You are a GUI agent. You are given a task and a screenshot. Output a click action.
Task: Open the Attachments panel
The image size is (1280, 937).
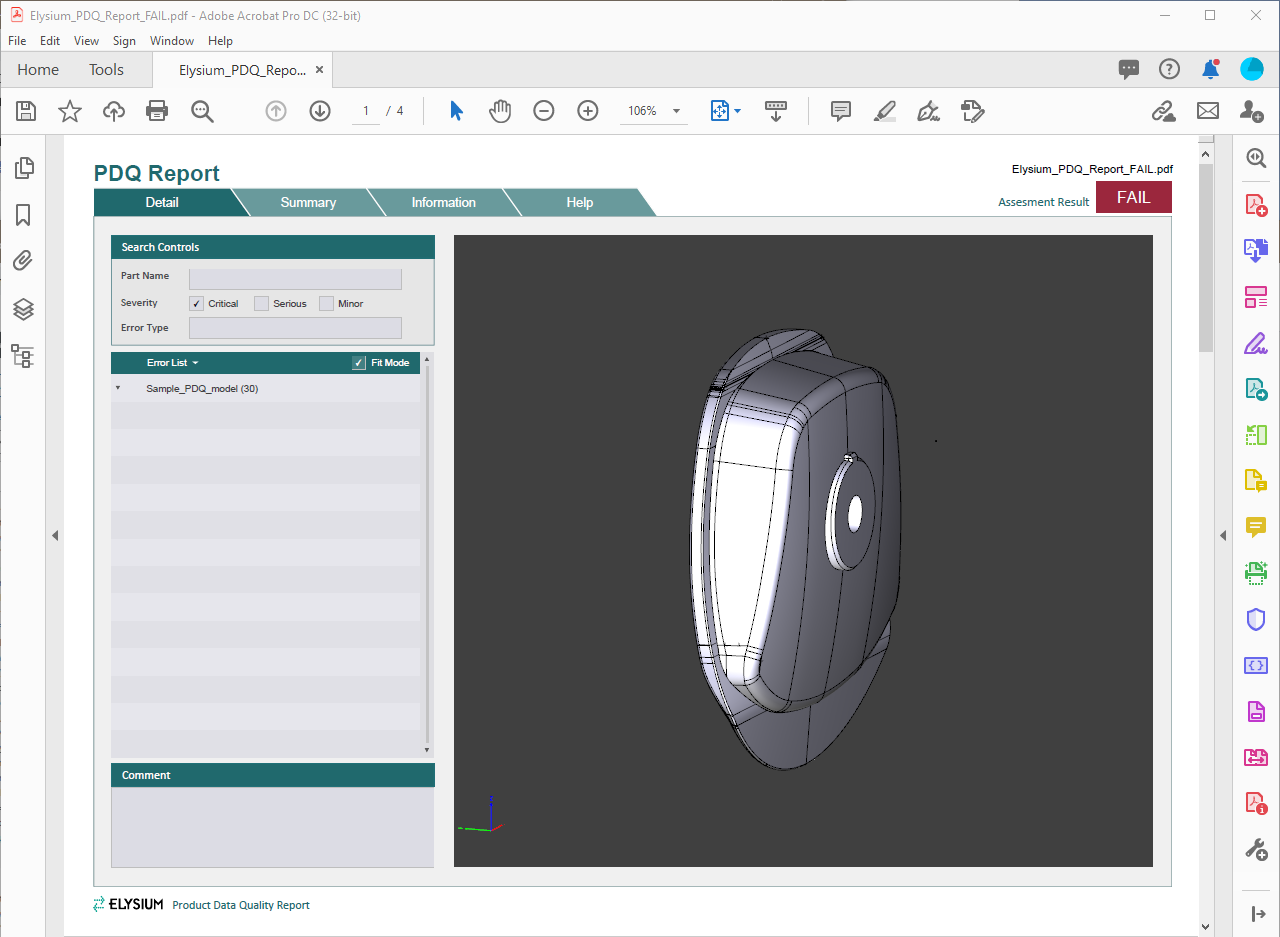(x=22, y=260)
